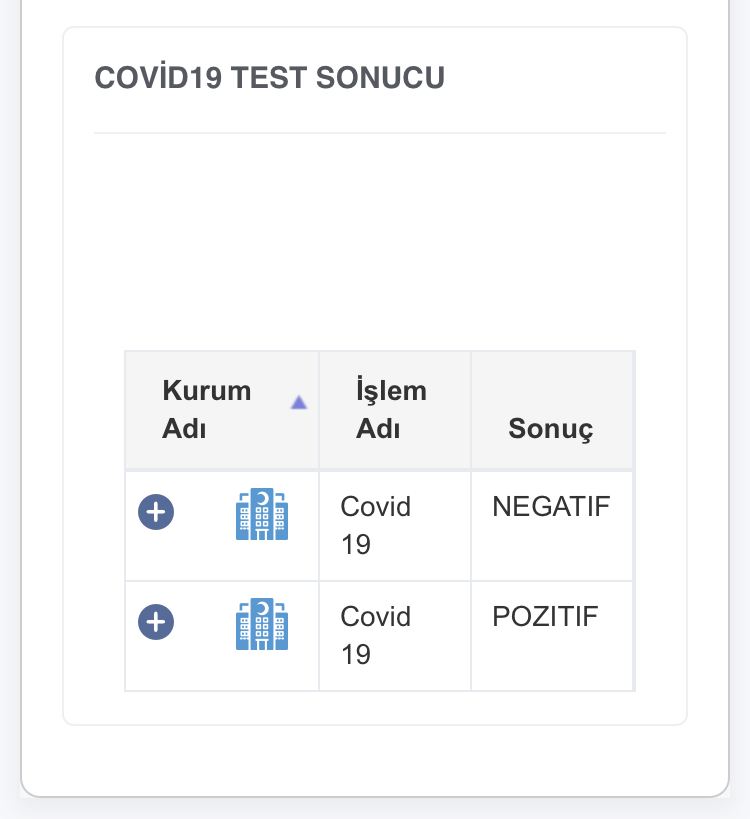
Task: Click the İşlem Adı column header
Action: tap(395, 410)
